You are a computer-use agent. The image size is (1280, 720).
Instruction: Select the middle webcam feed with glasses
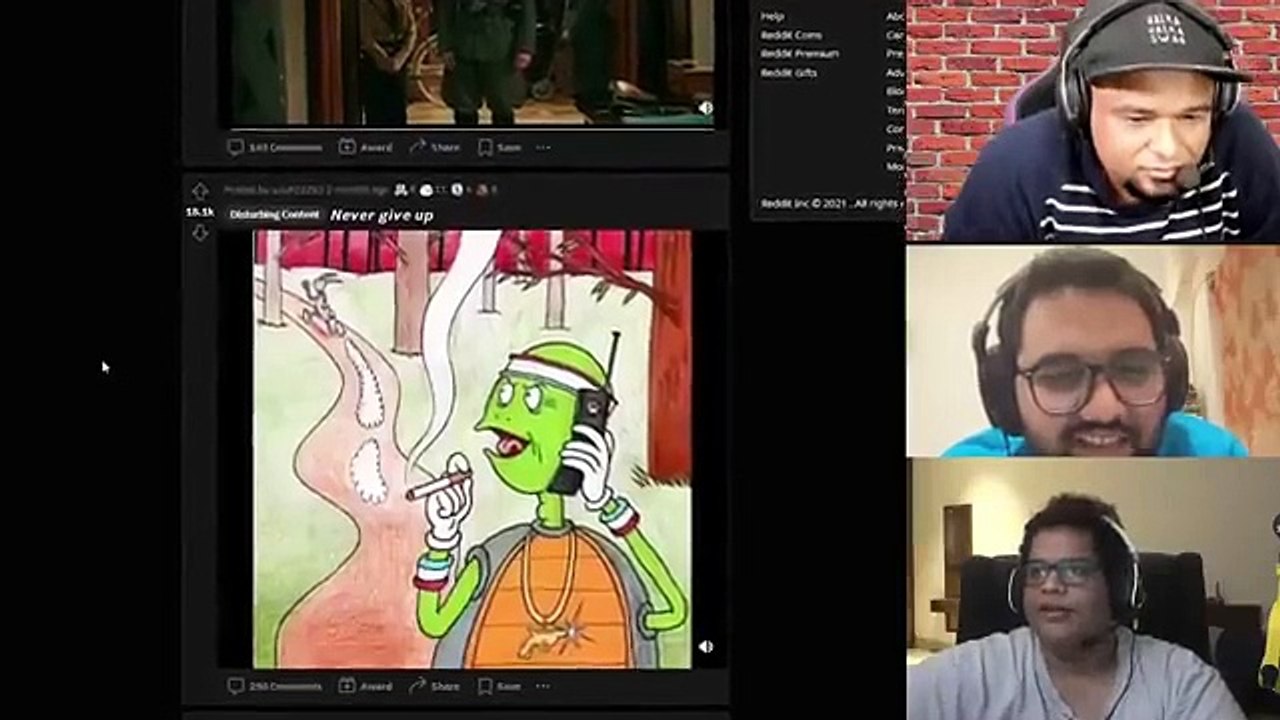[x=1093, y=351]
